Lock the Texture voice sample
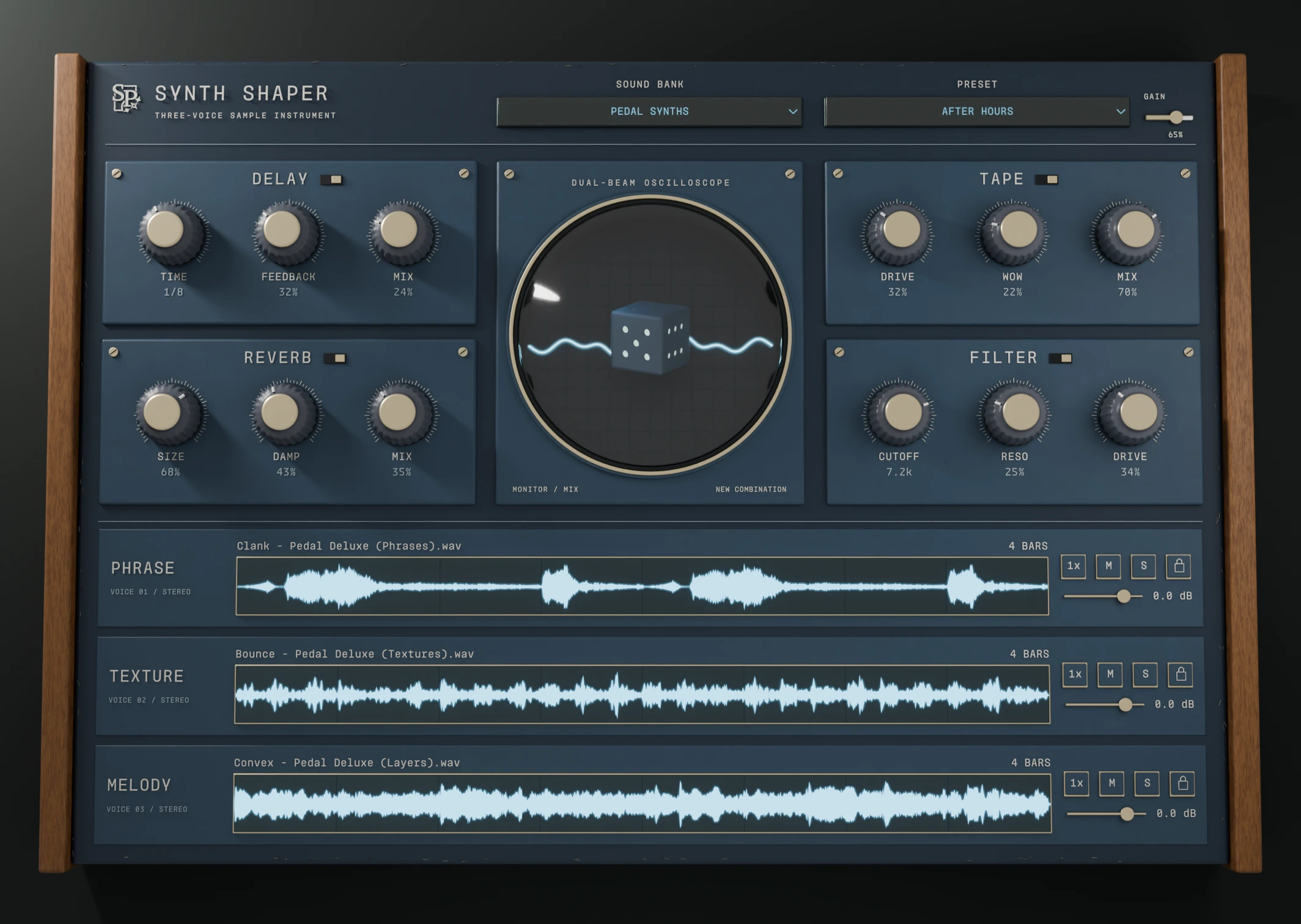Screen dimensions: 1301x924 coord(1181,675)
